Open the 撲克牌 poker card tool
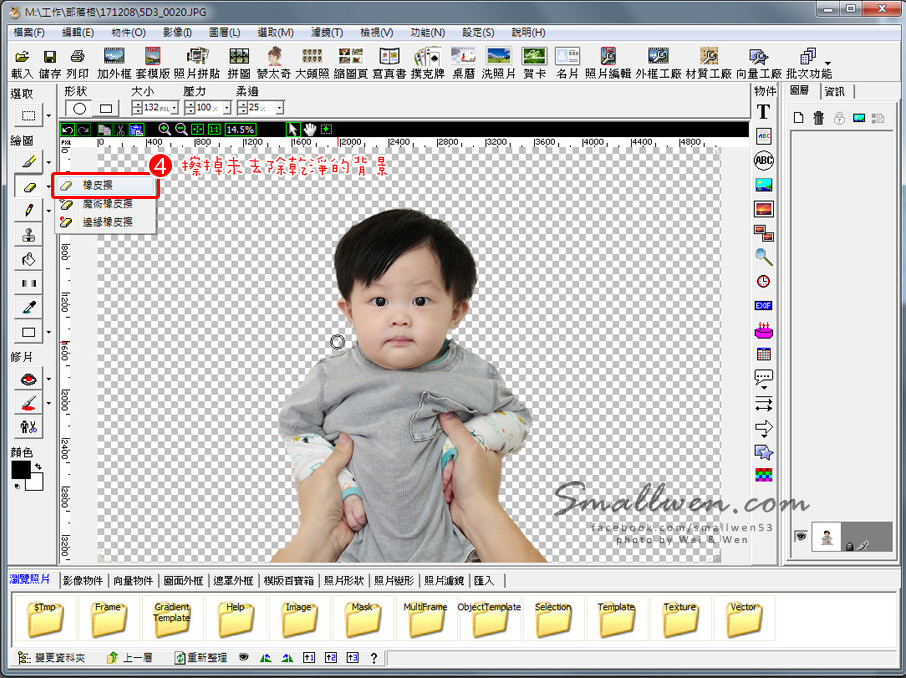This screenshot has height=678, width=906. pyautogui.click(x=428, y=64)
